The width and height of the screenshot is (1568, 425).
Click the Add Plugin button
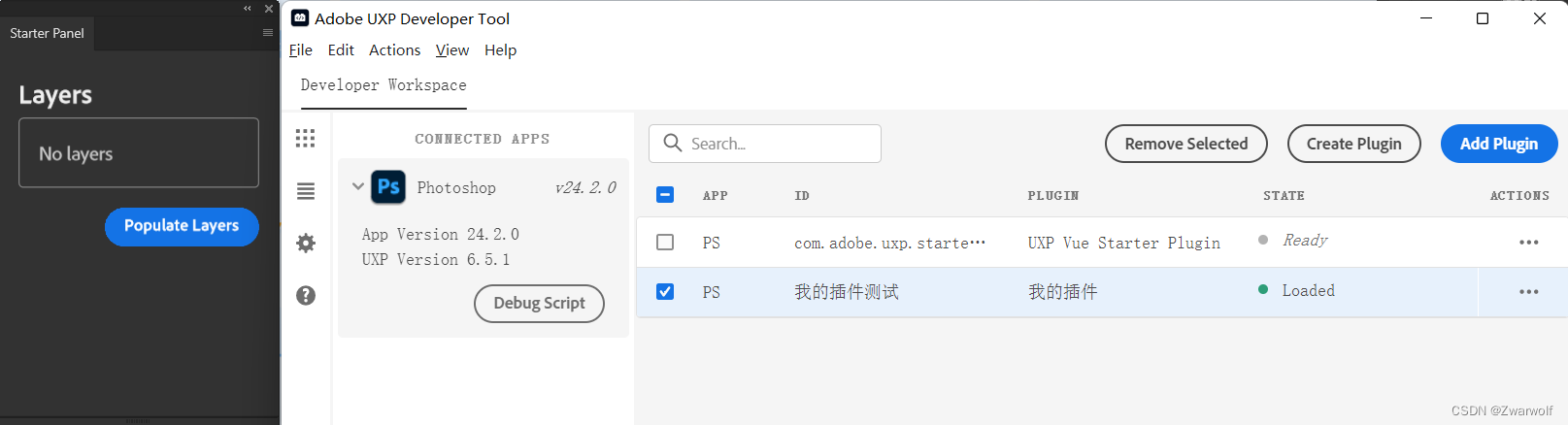(1499, 144)
